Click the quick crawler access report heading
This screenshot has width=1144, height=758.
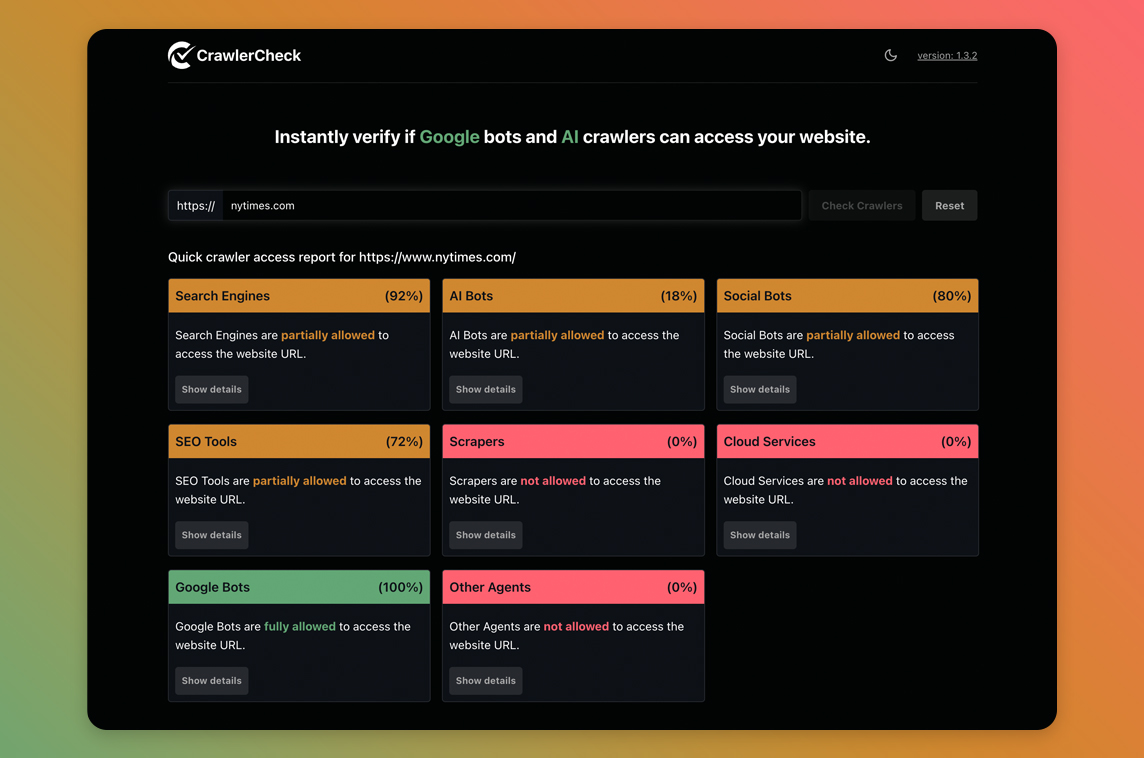click(341, 258)
